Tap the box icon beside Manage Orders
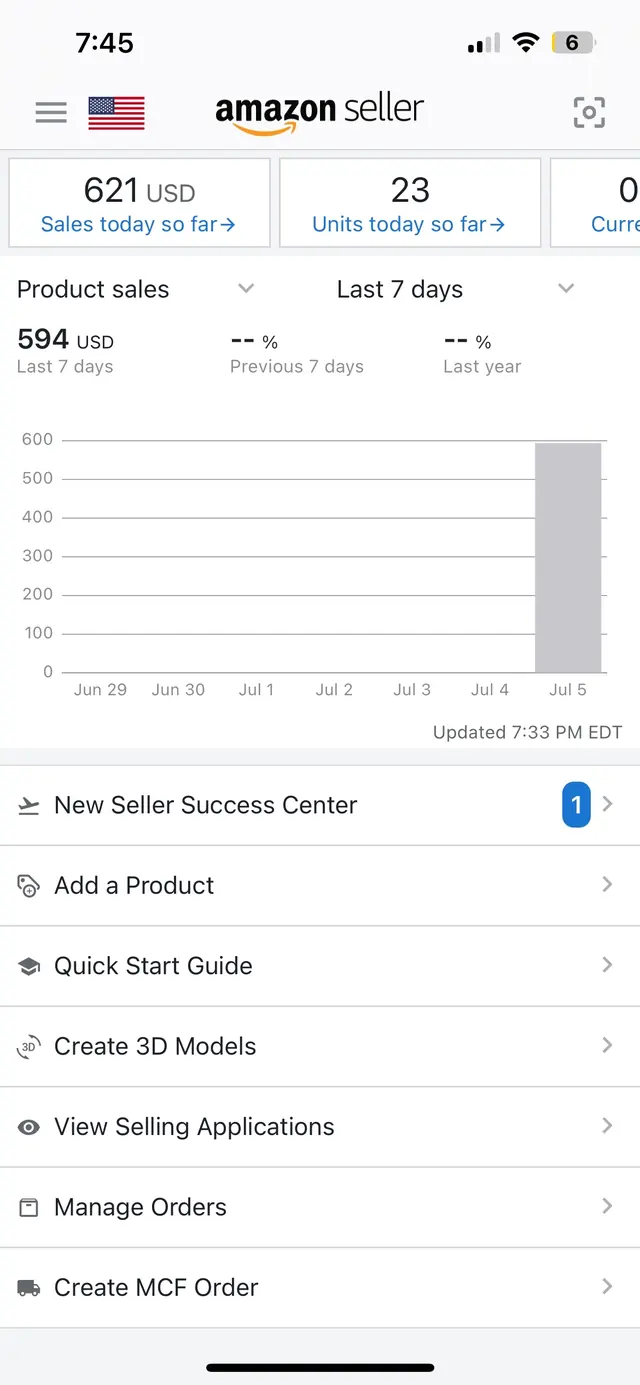640x1385 pixels. pyautogui.click(x=29, y=1208)
